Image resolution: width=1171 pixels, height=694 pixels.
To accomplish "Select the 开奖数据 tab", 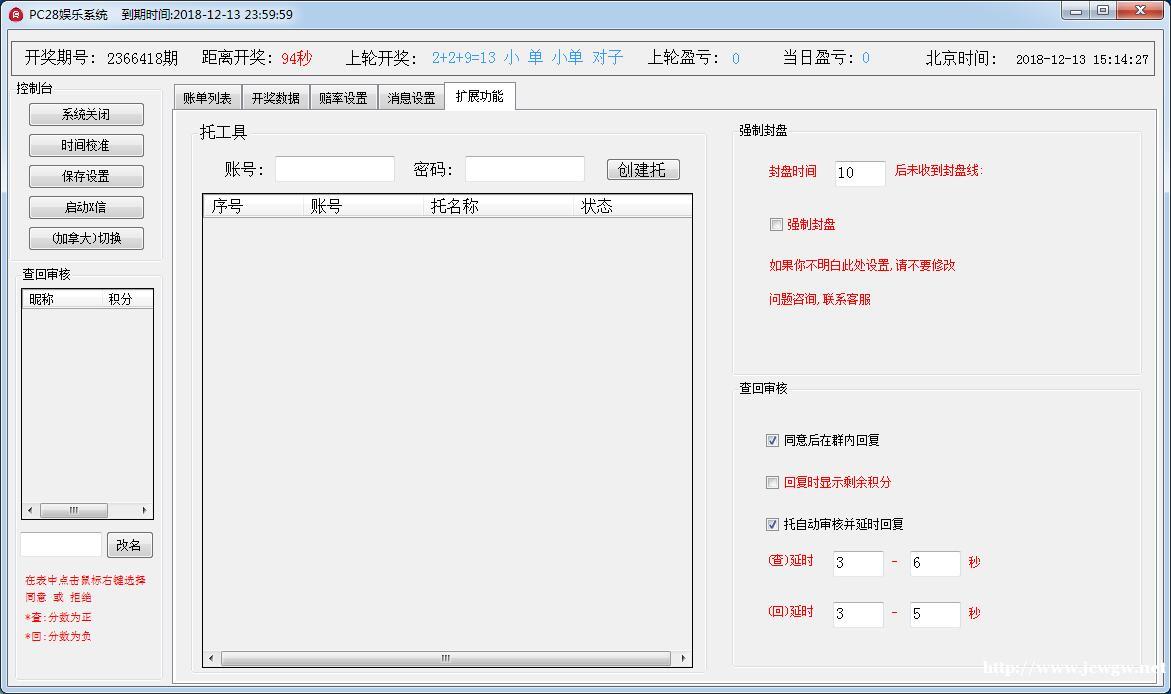I will click(x=275, y=98).
